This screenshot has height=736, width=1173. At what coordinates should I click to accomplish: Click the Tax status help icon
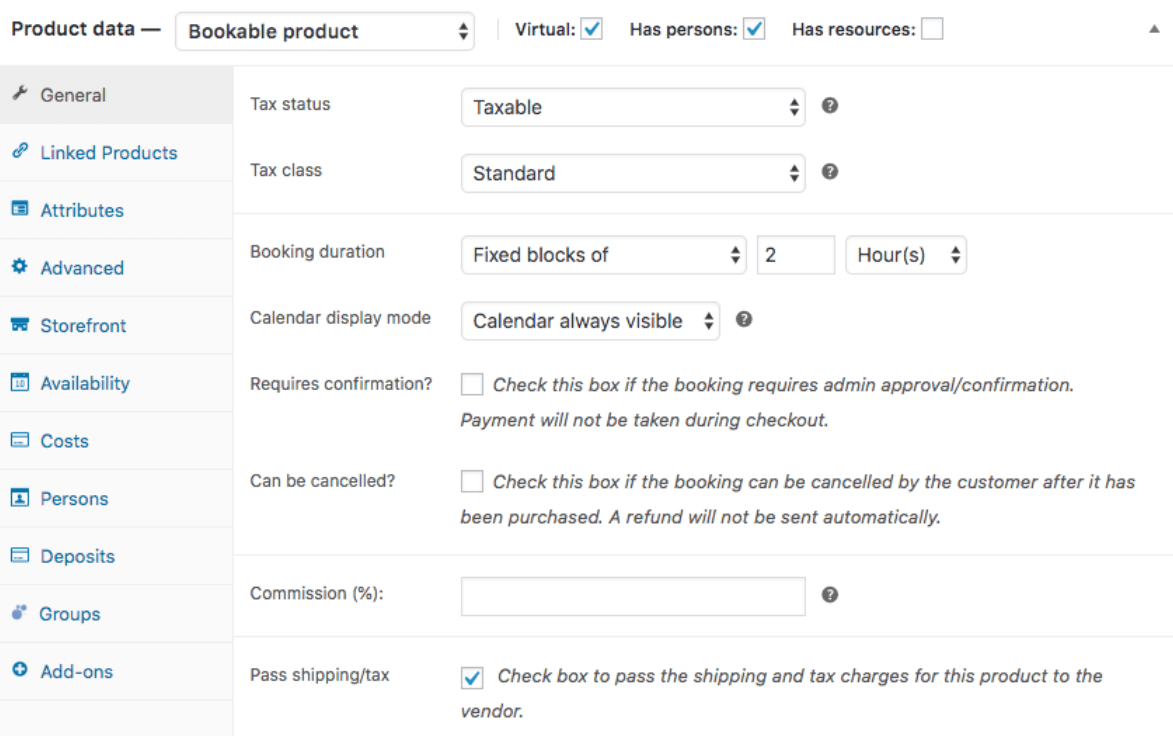[829, 105]
